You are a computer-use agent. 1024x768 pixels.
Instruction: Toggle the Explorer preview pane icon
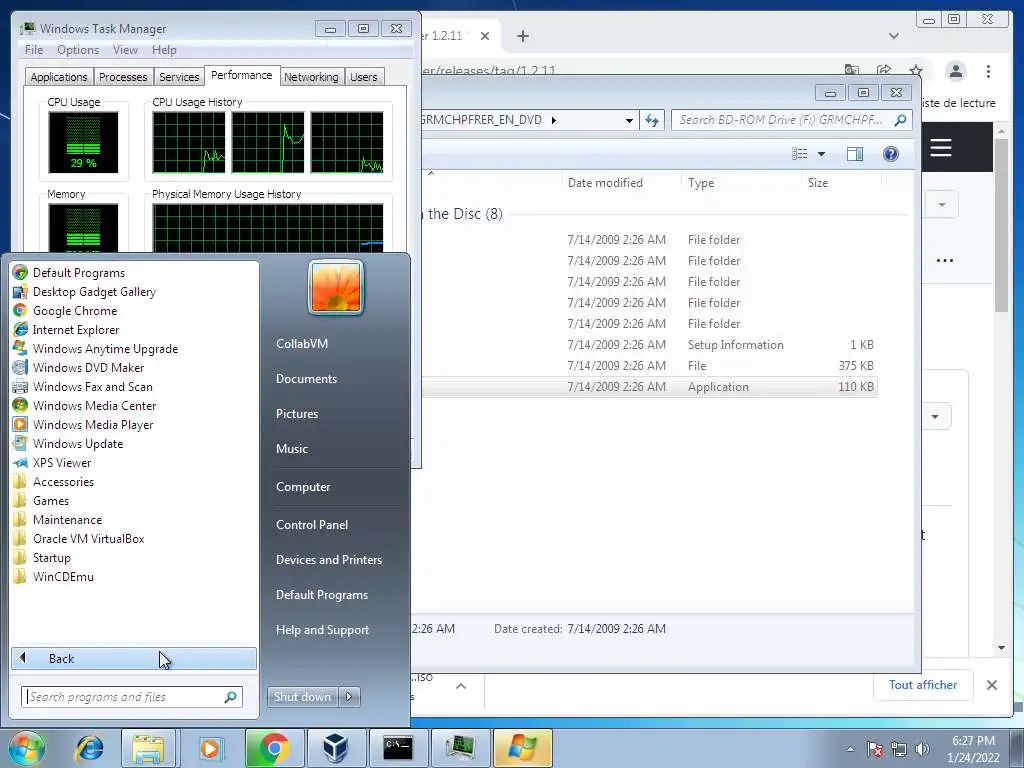(854, 153)
